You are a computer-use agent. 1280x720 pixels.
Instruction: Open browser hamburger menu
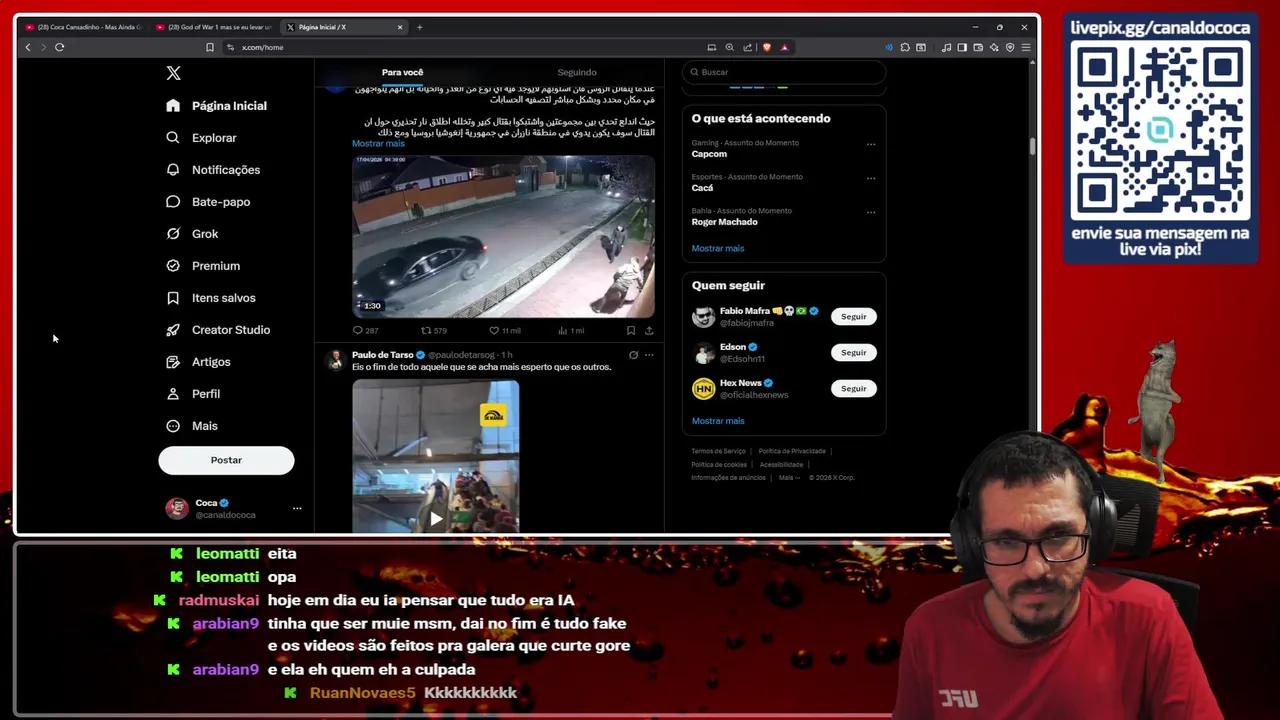pos(1026,47)
